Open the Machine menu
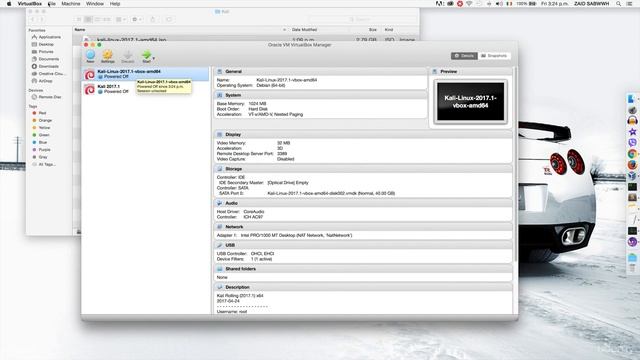 pyautogui.click(x=71, y=4)
